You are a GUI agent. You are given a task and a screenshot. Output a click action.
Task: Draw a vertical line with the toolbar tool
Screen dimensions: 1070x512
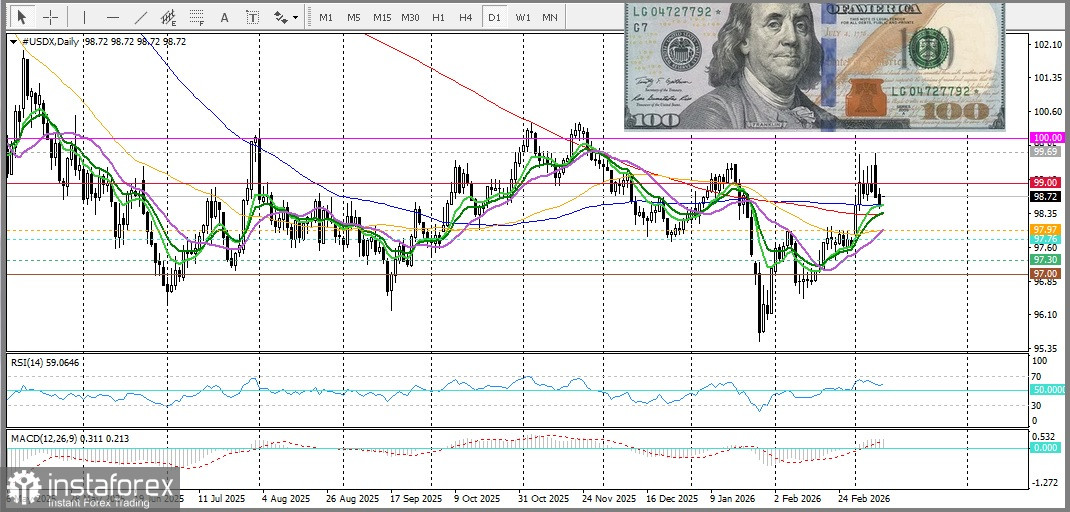(x=84, y=17)
